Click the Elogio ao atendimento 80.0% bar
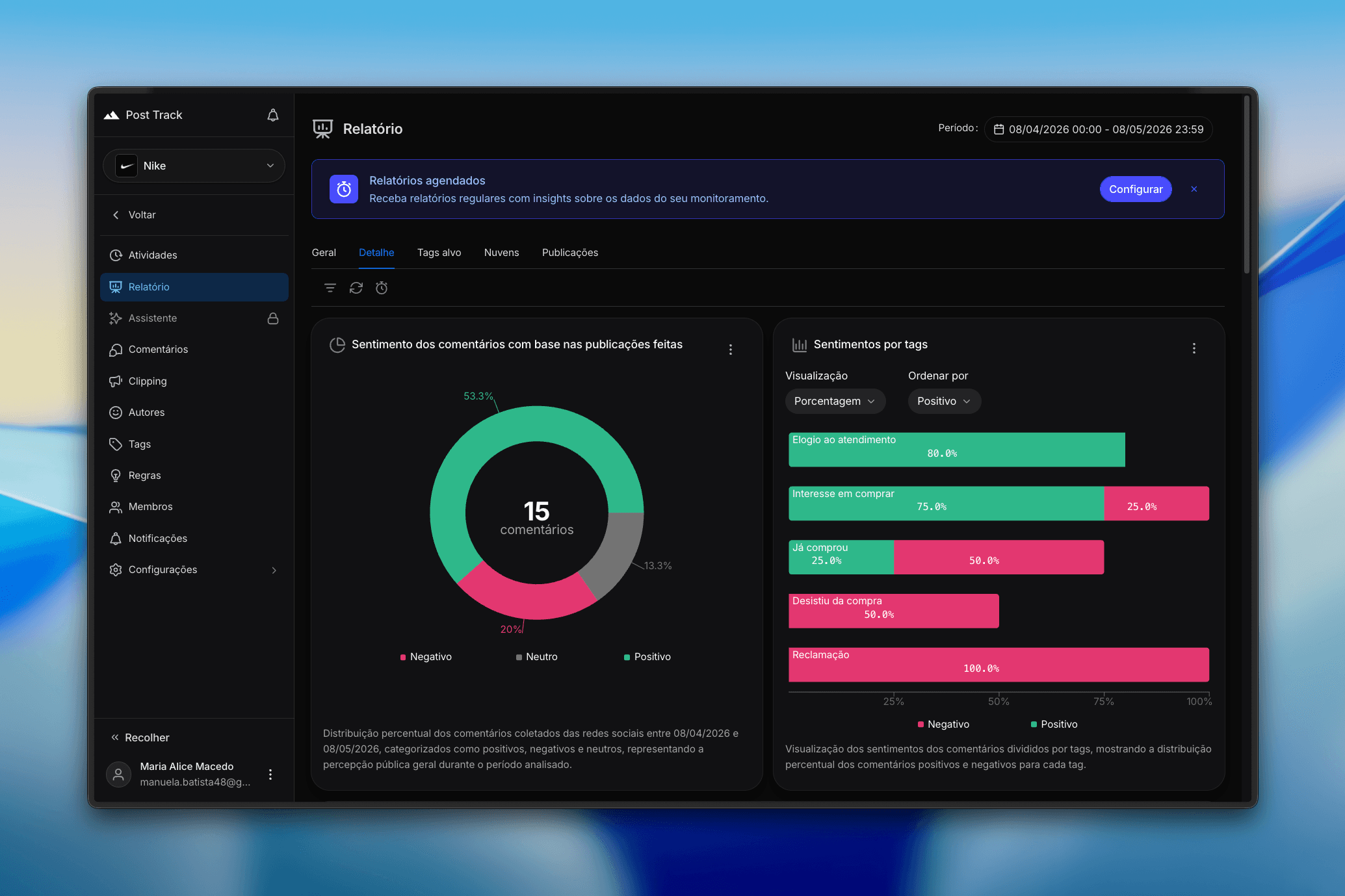The image size is (1345, 896). point(957,450)
